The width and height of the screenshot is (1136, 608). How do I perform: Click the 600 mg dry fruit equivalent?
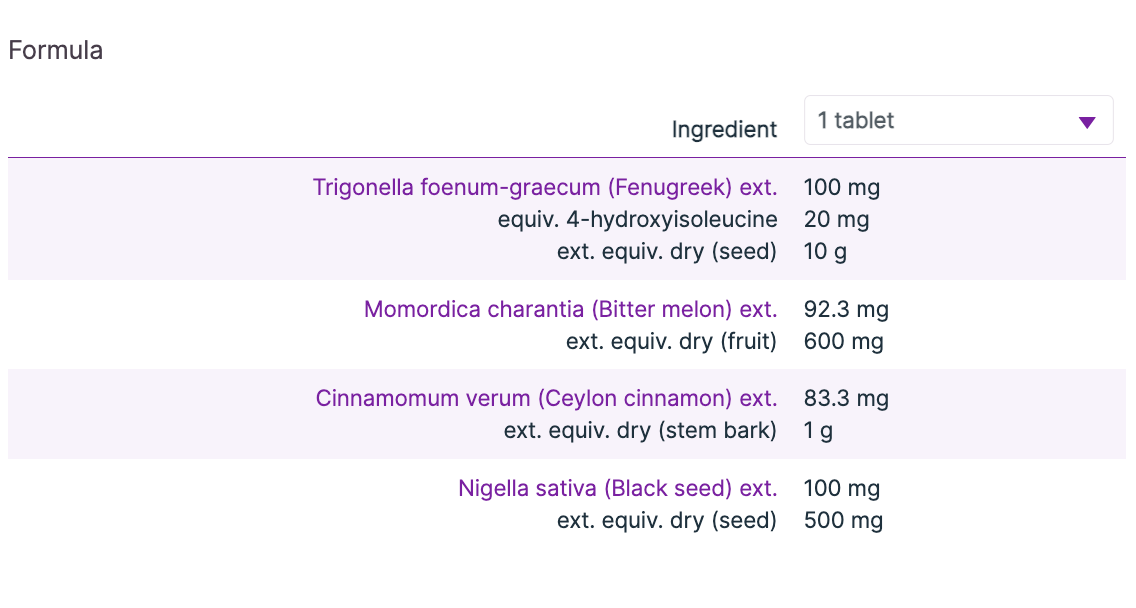pyautogui.click(x=843, y=341)
